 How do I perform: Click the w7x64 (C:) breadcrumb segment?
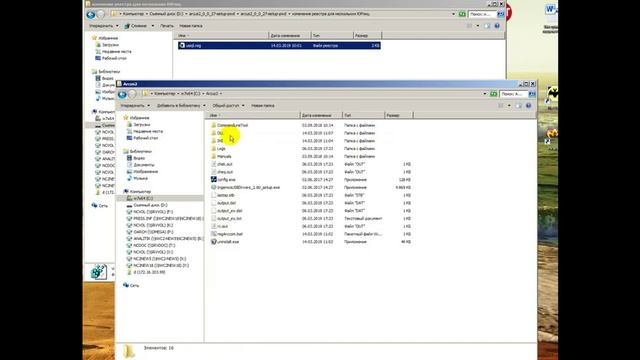[x=191, y=94]
